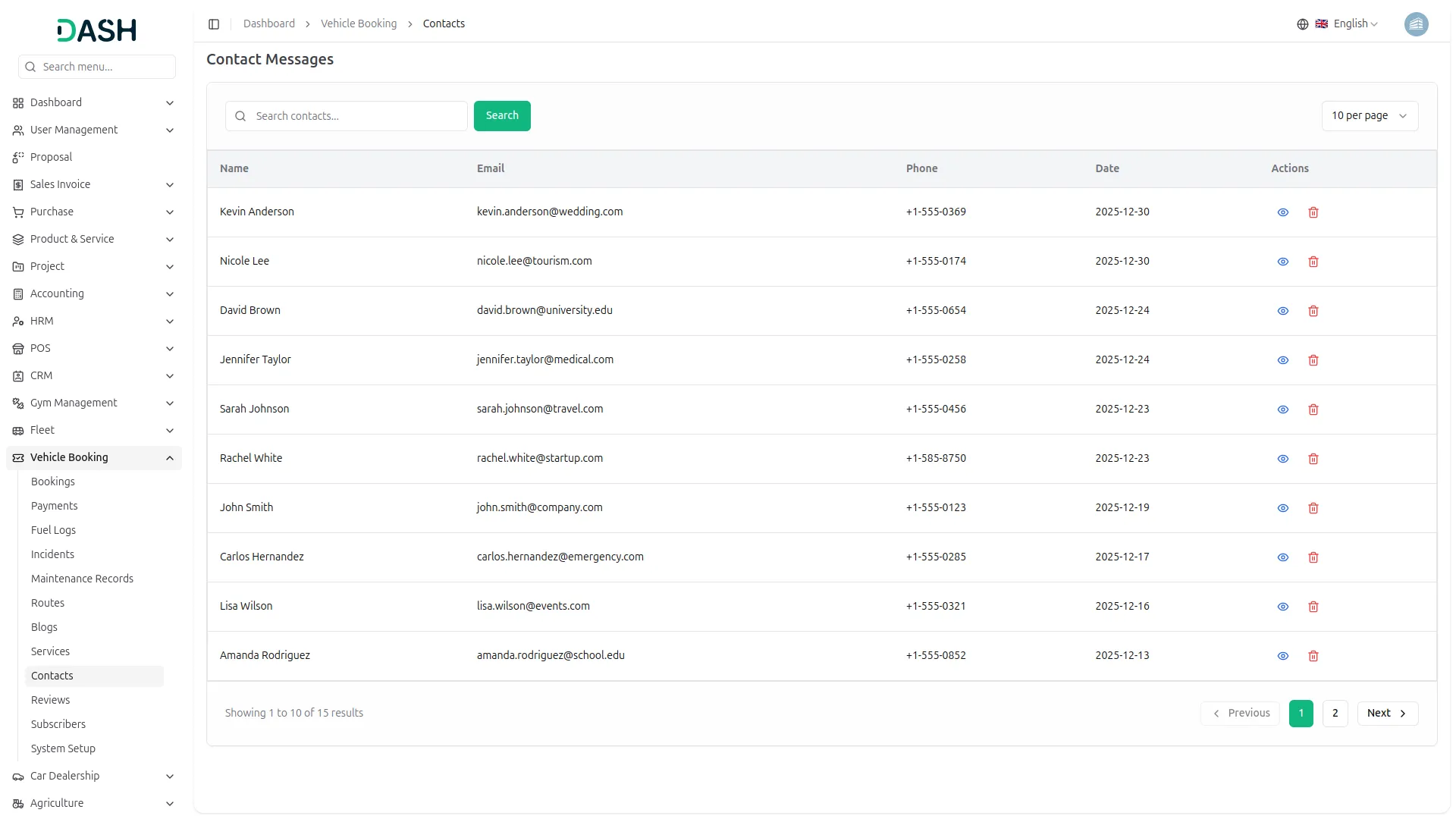Viewport: 1456px width, 819px height.
Task: Delete Carlos Hernandez contact message
Action: point(1313,557)
